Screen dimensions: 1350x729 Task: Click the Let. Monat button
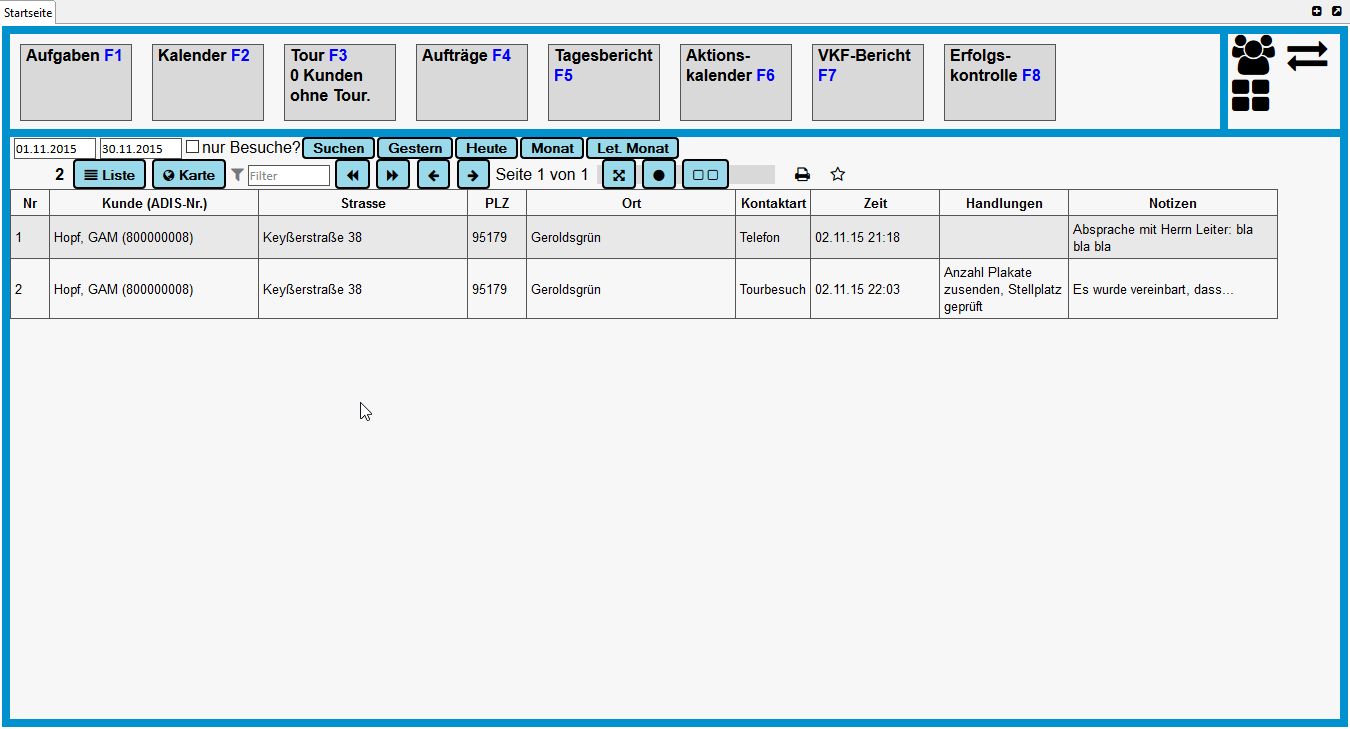point(632,148)
